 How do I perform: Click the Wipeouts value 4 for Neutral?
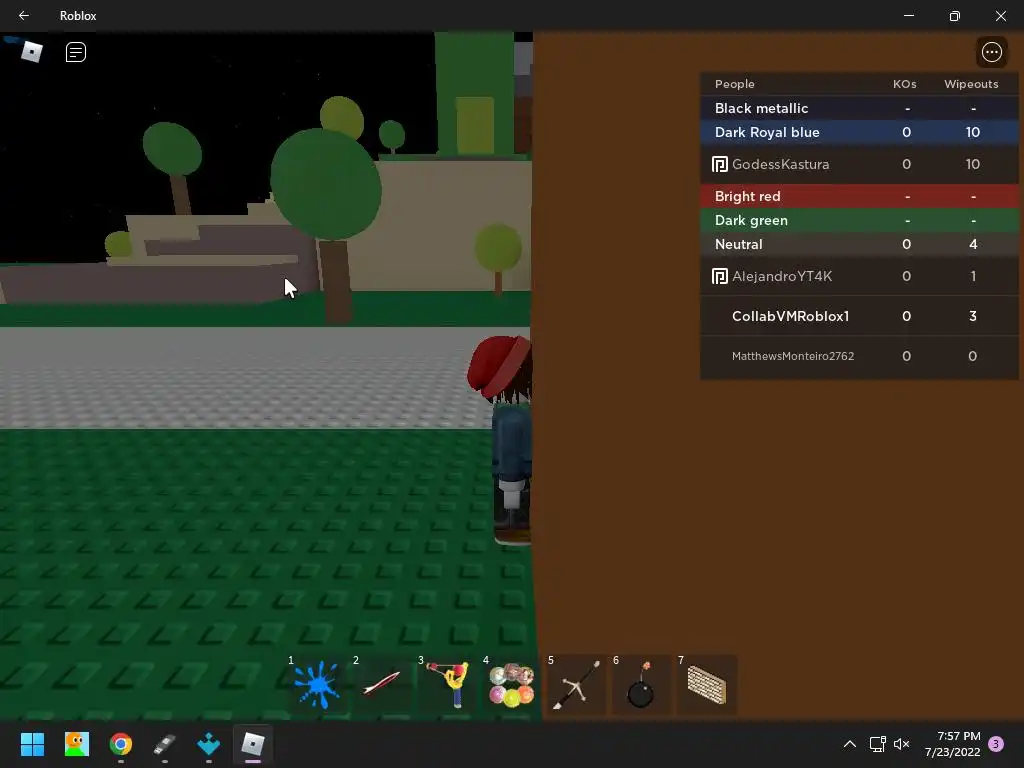[973, 244]
